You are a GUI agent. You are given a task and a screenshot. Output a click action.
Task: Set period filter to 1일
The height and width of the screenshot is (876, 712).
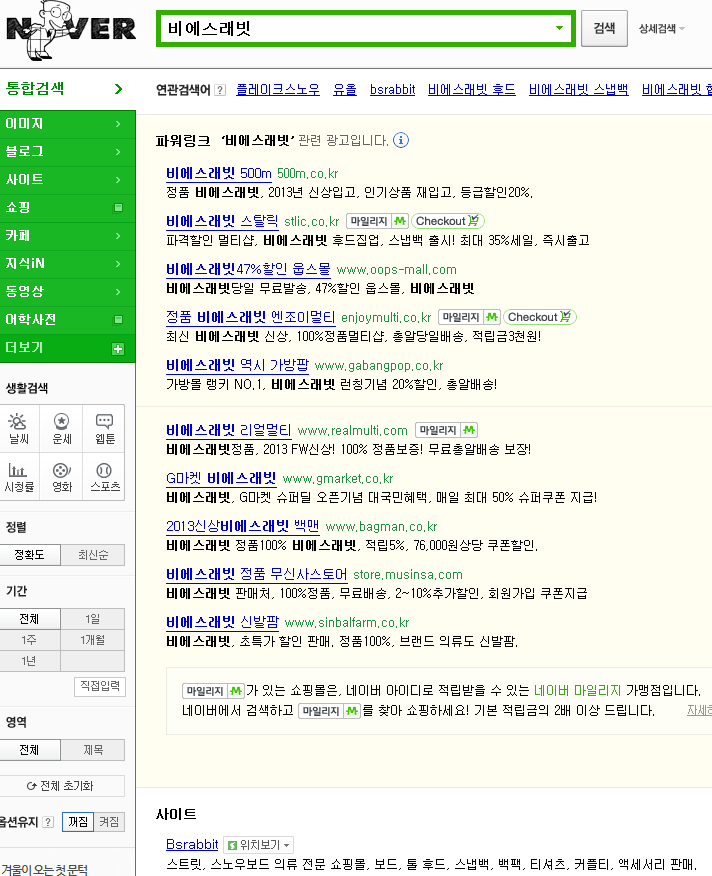tap(93, 619)
